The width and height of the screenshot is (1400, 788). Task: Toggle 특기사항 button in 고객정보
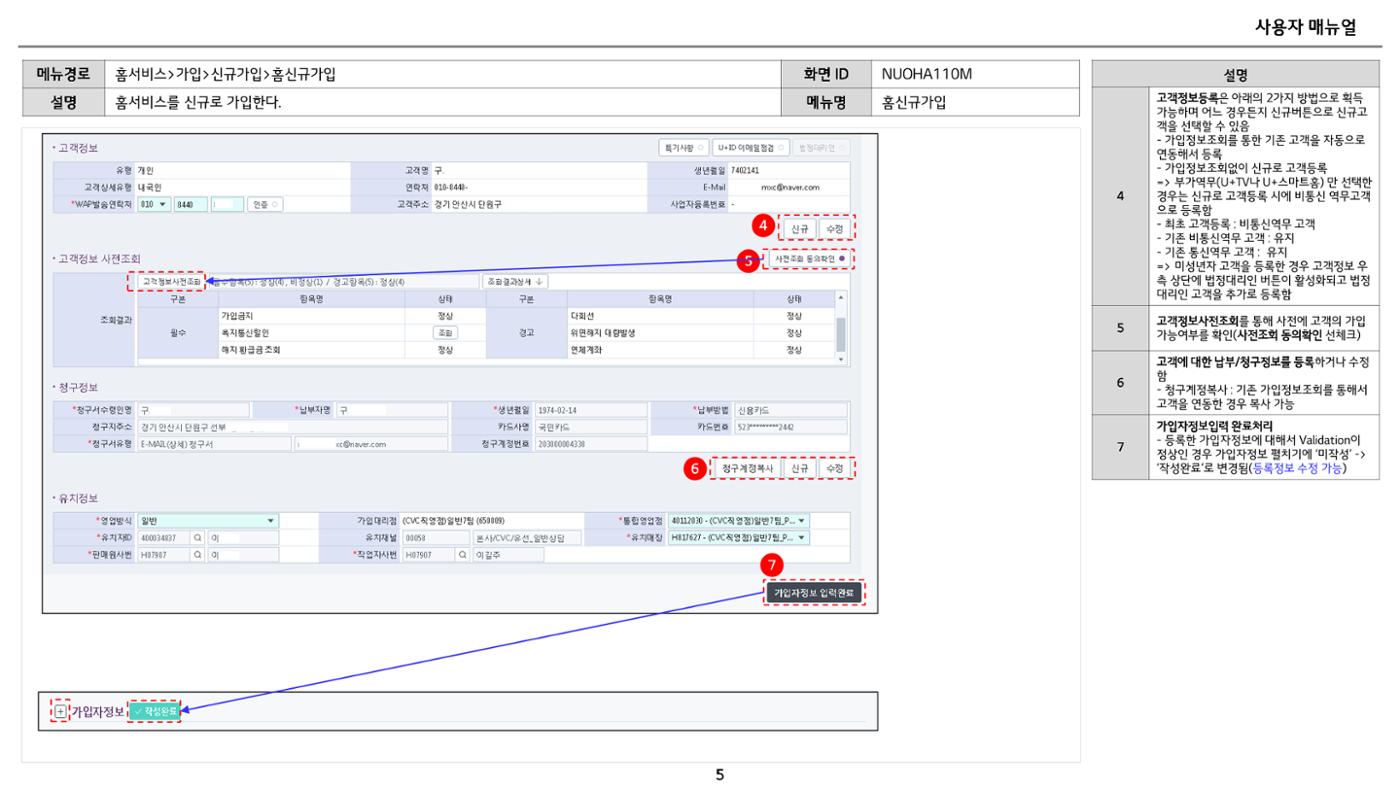[x=682, y=147]
